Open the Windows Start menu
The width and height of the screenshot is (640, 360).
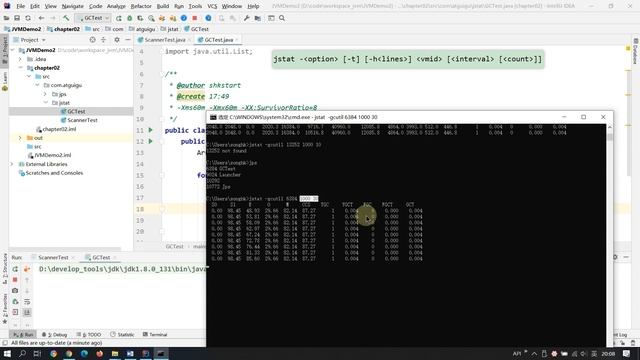coord(7,353)
